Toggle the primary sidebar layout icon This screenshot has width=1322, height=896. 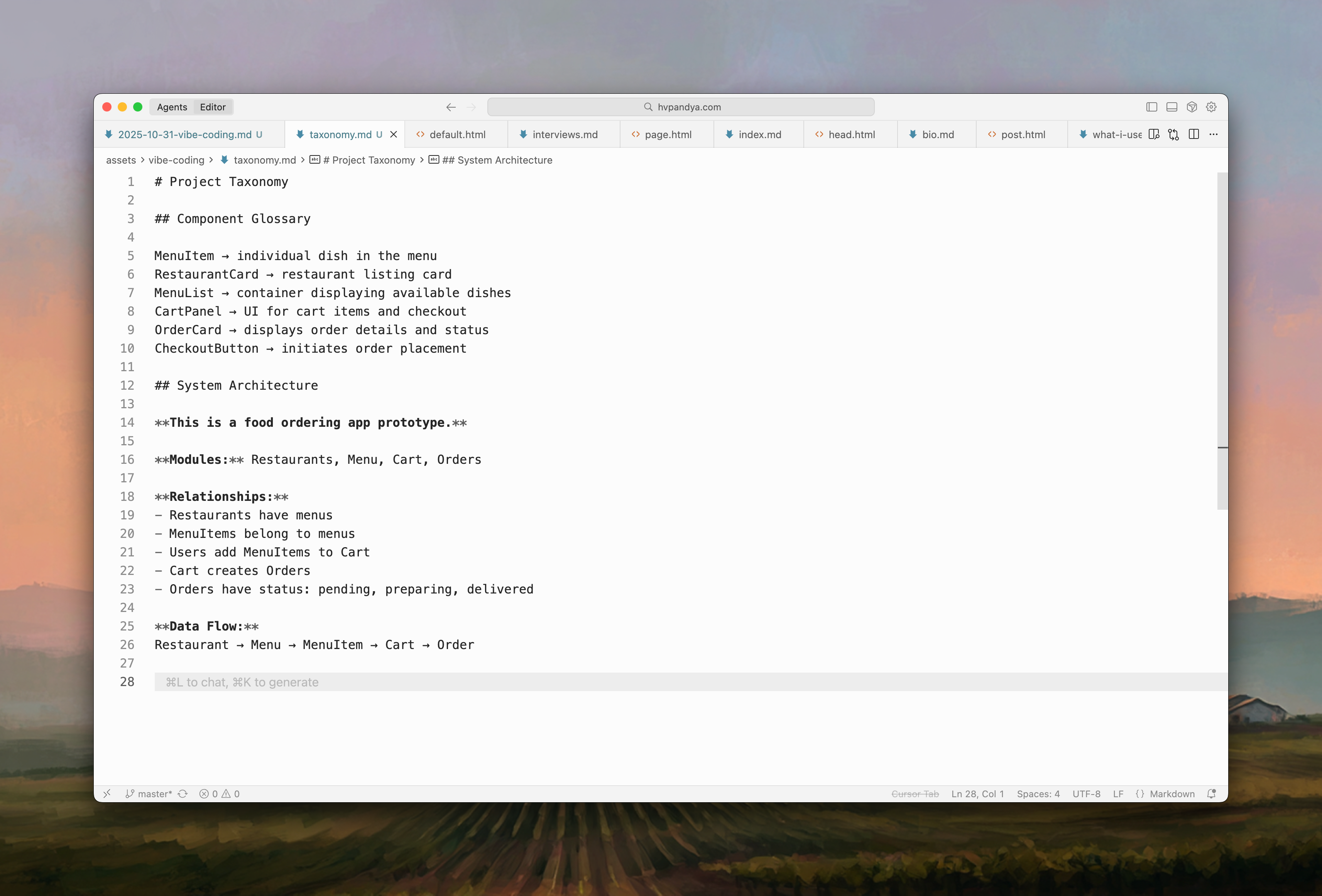pos(1151,107)
